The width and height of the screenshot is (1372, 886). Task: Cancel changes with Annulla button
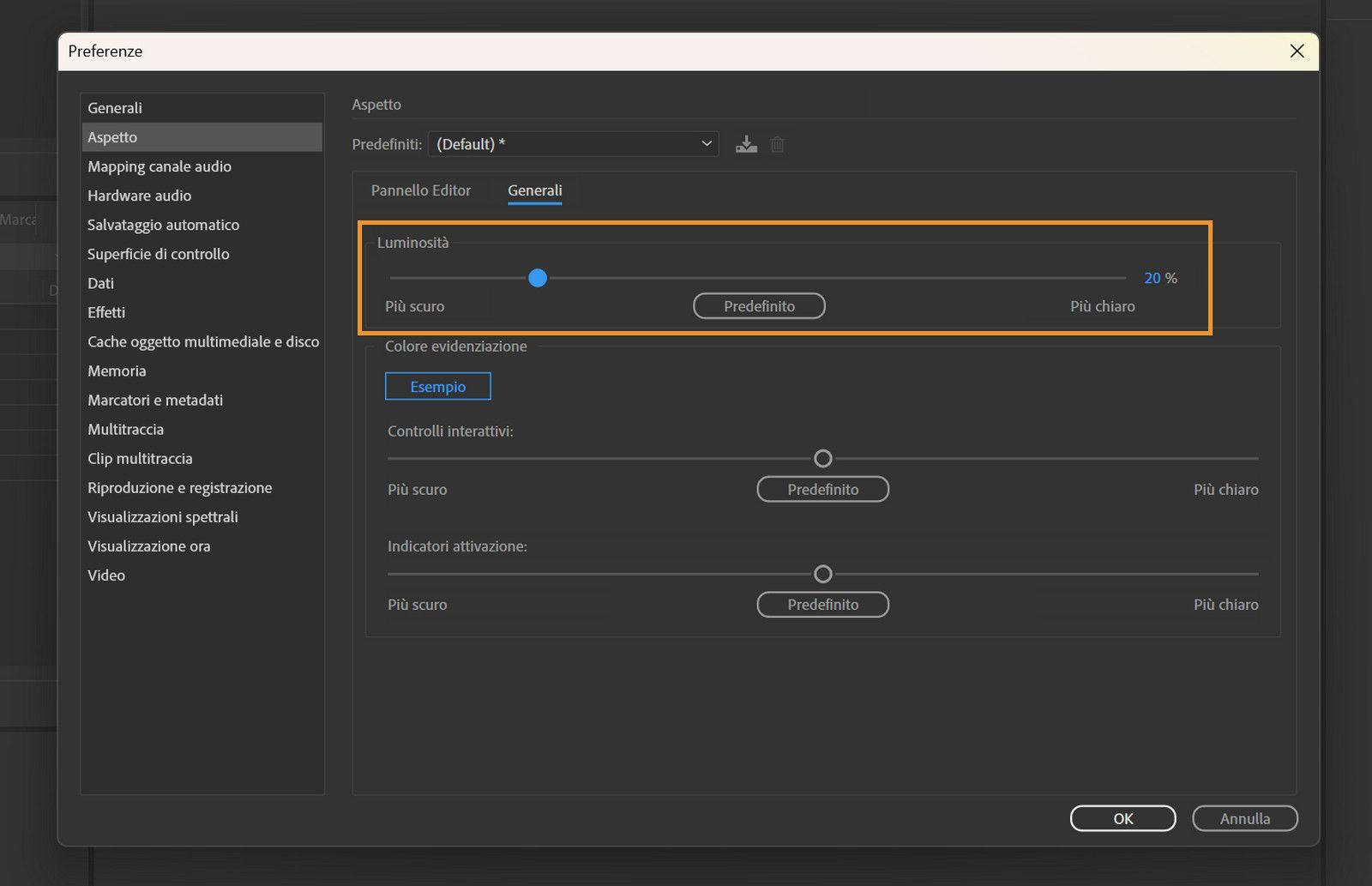click(1244, 818)
